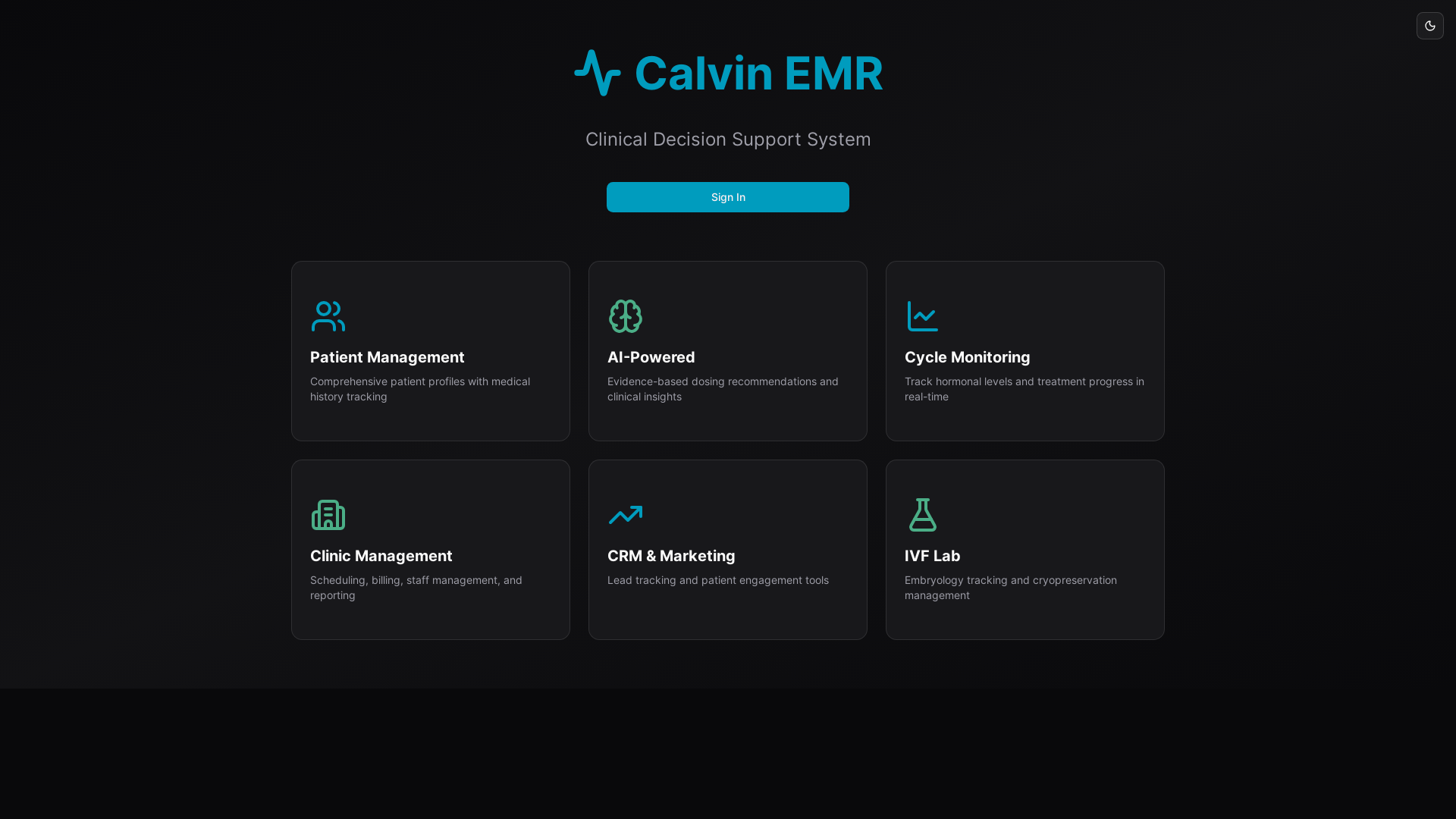Click 'Comprehensive patient profiles' description text
Viewport: 1456px width, 819px height.
coord(420,389)
